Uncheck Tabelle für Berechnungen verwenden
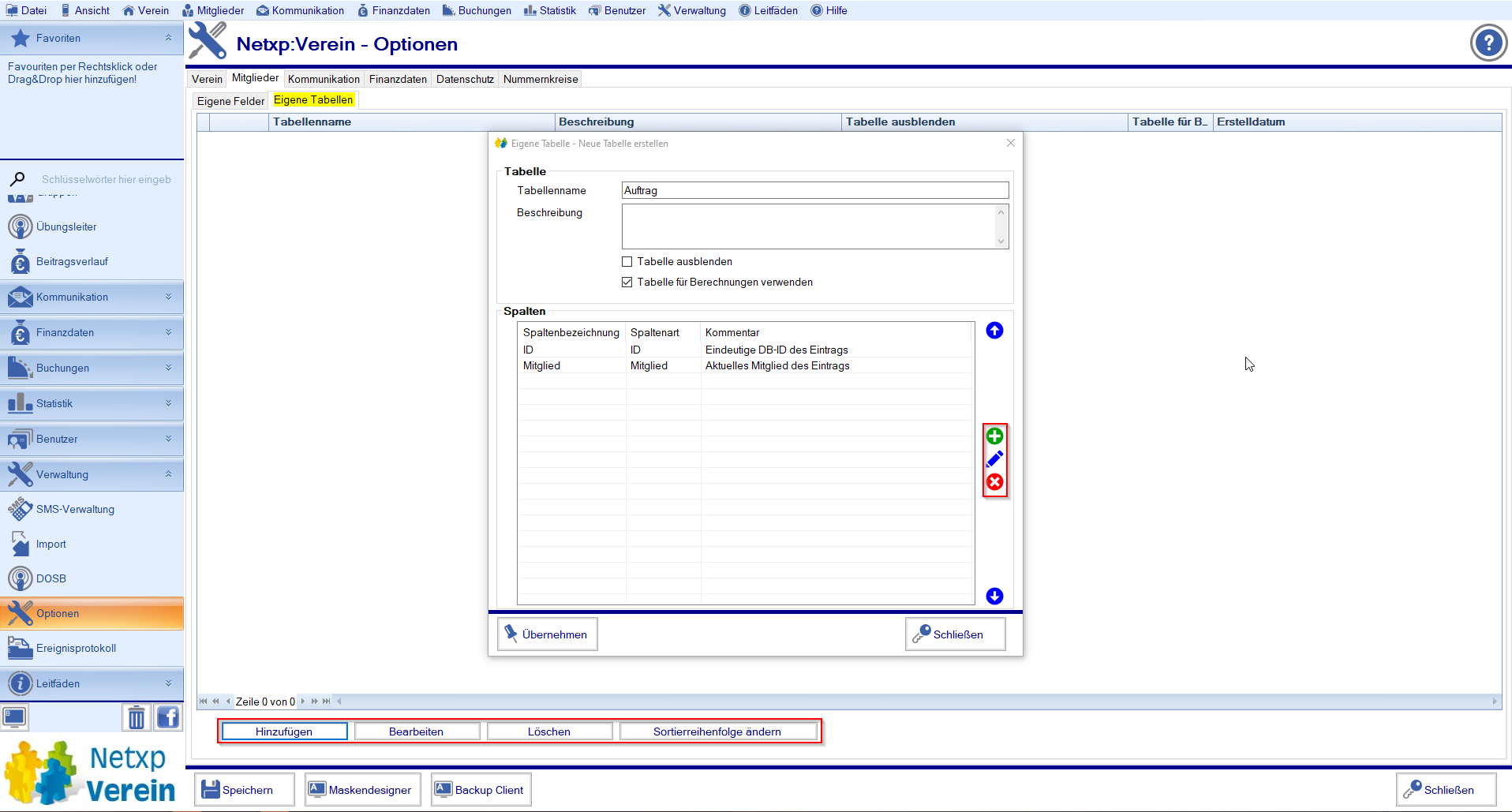Screen dimensions: 1512x812 click(627, 283)
